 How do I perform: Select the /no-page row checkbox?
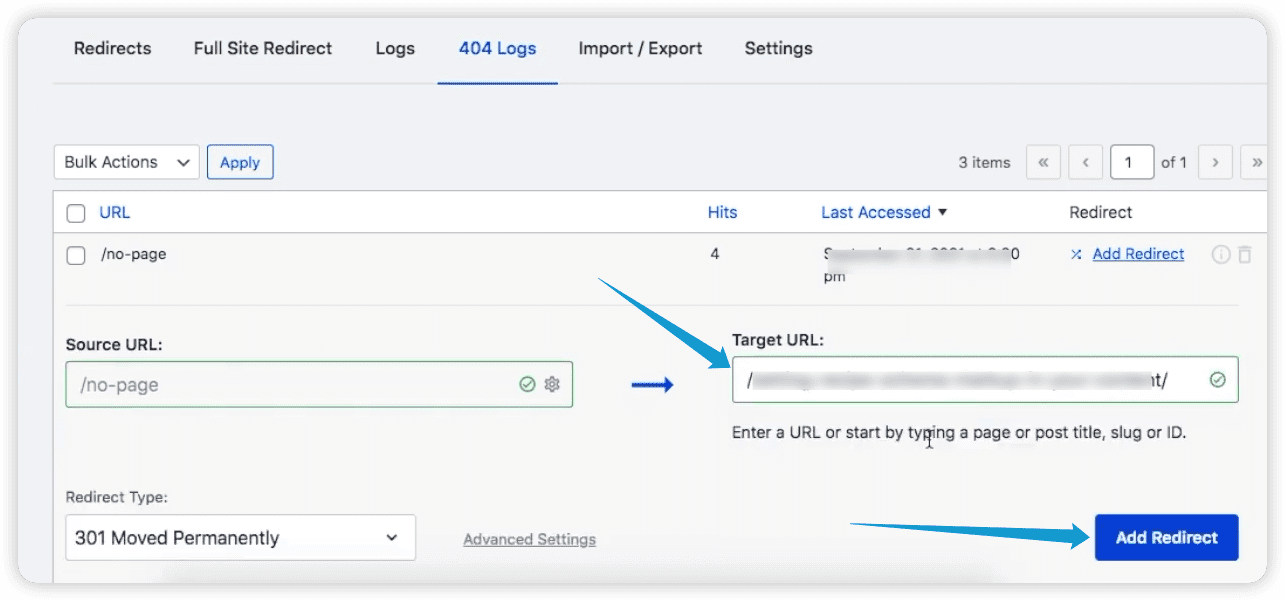76,255
